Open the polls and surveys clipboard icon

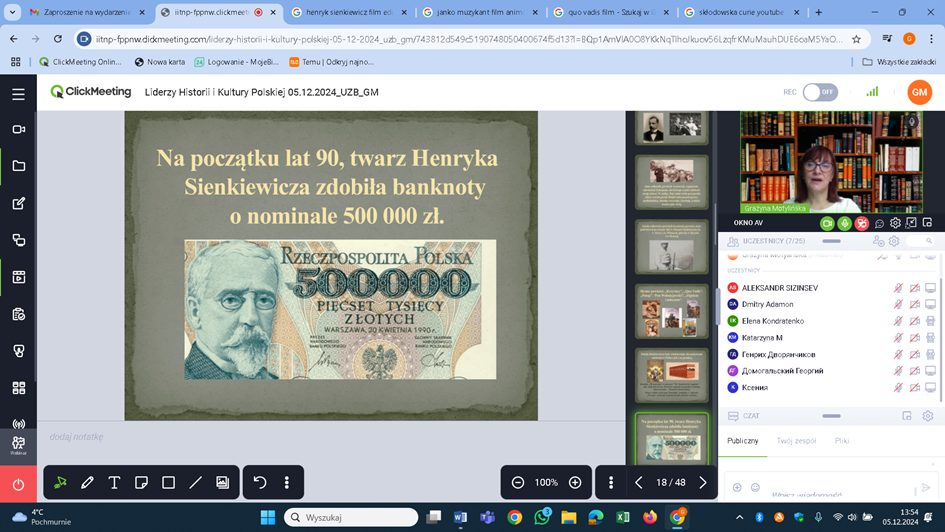[18, 314]
